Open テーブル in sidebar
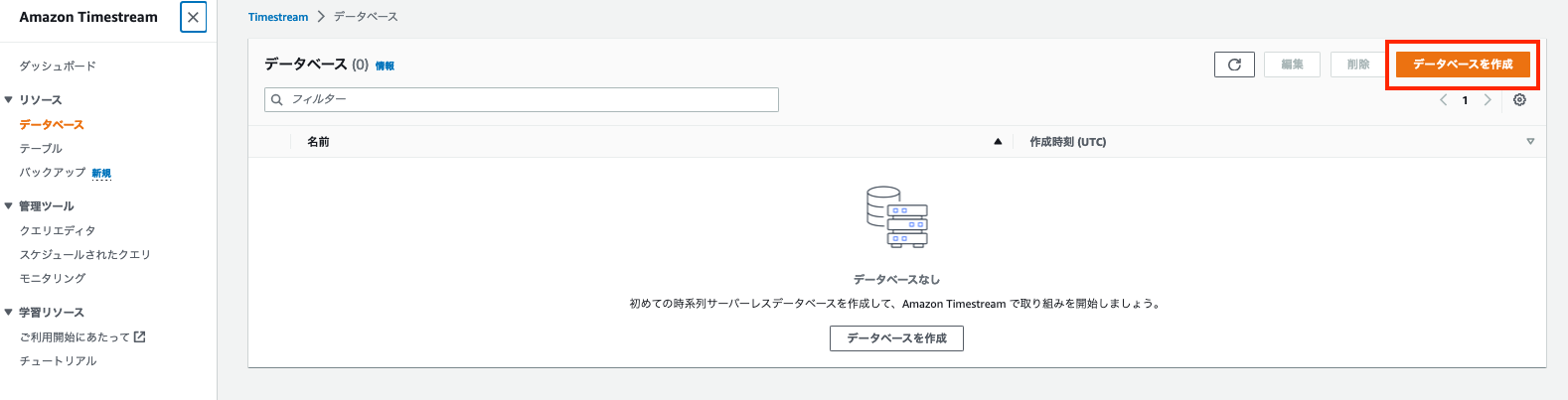This screenshot has height=400, width=1568. [x=41, y=149]
